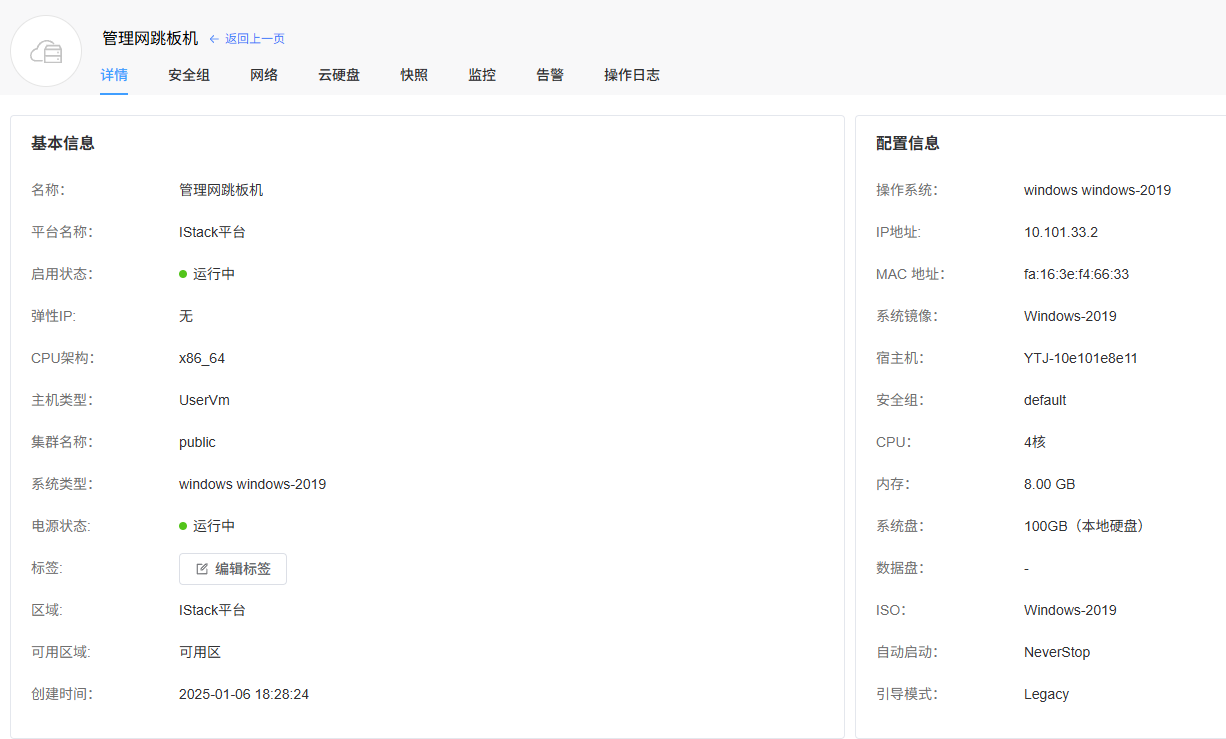Viewport: 1226px width, 739px height.
Task: Click the 集群名称 value public
Action: click(x=197, y=442)
